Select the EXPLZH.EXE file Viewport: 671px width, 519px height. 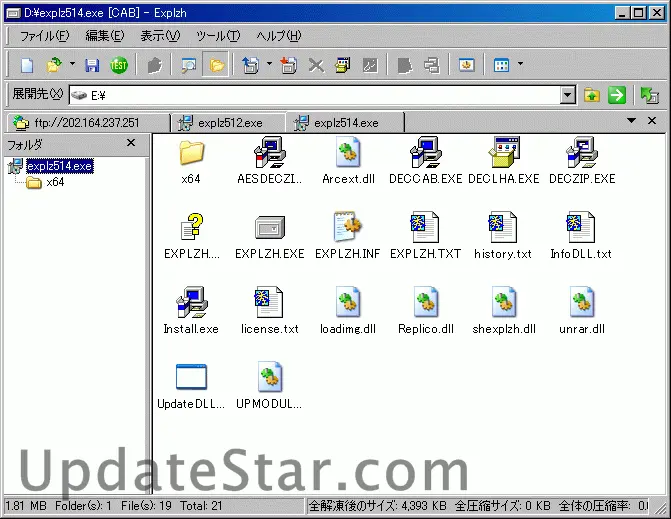click(270, 236)
